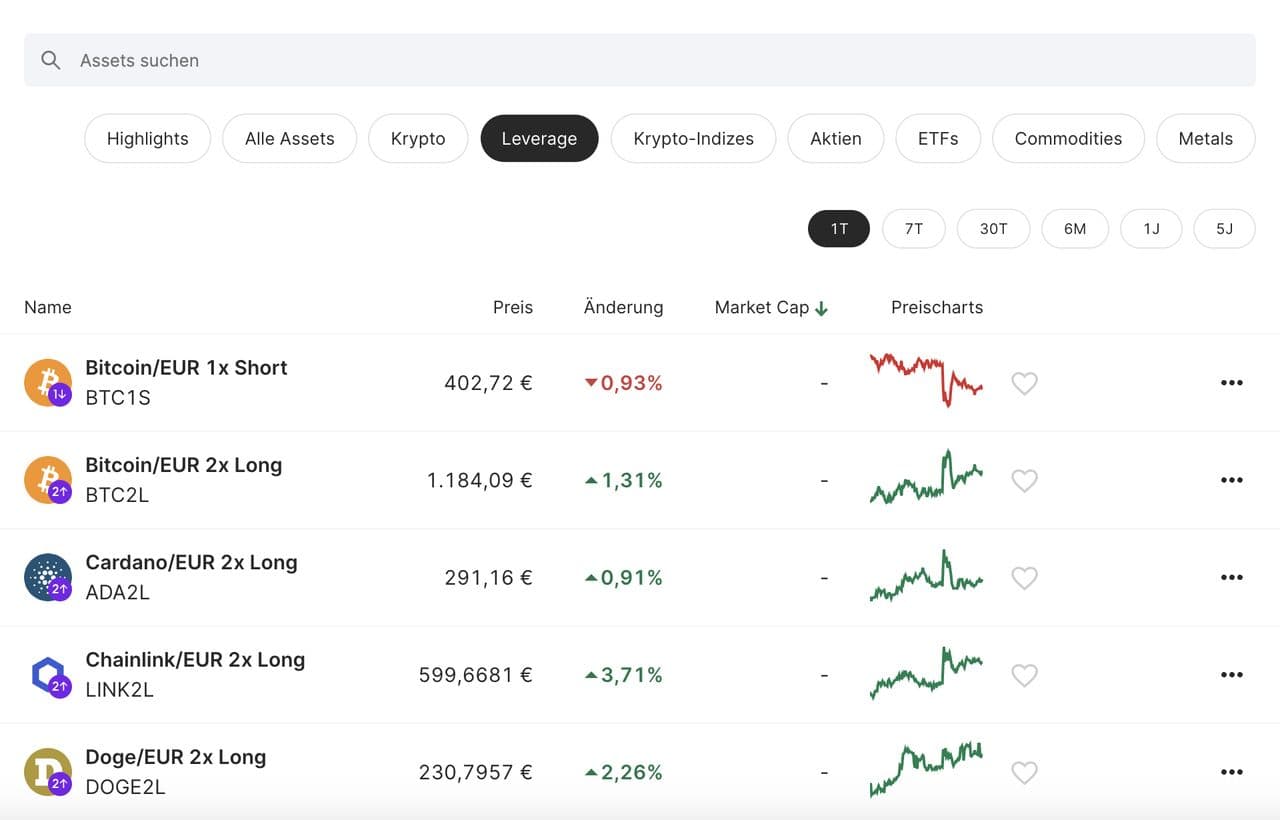Sort by Market Cap column arrow

[821, 308]
